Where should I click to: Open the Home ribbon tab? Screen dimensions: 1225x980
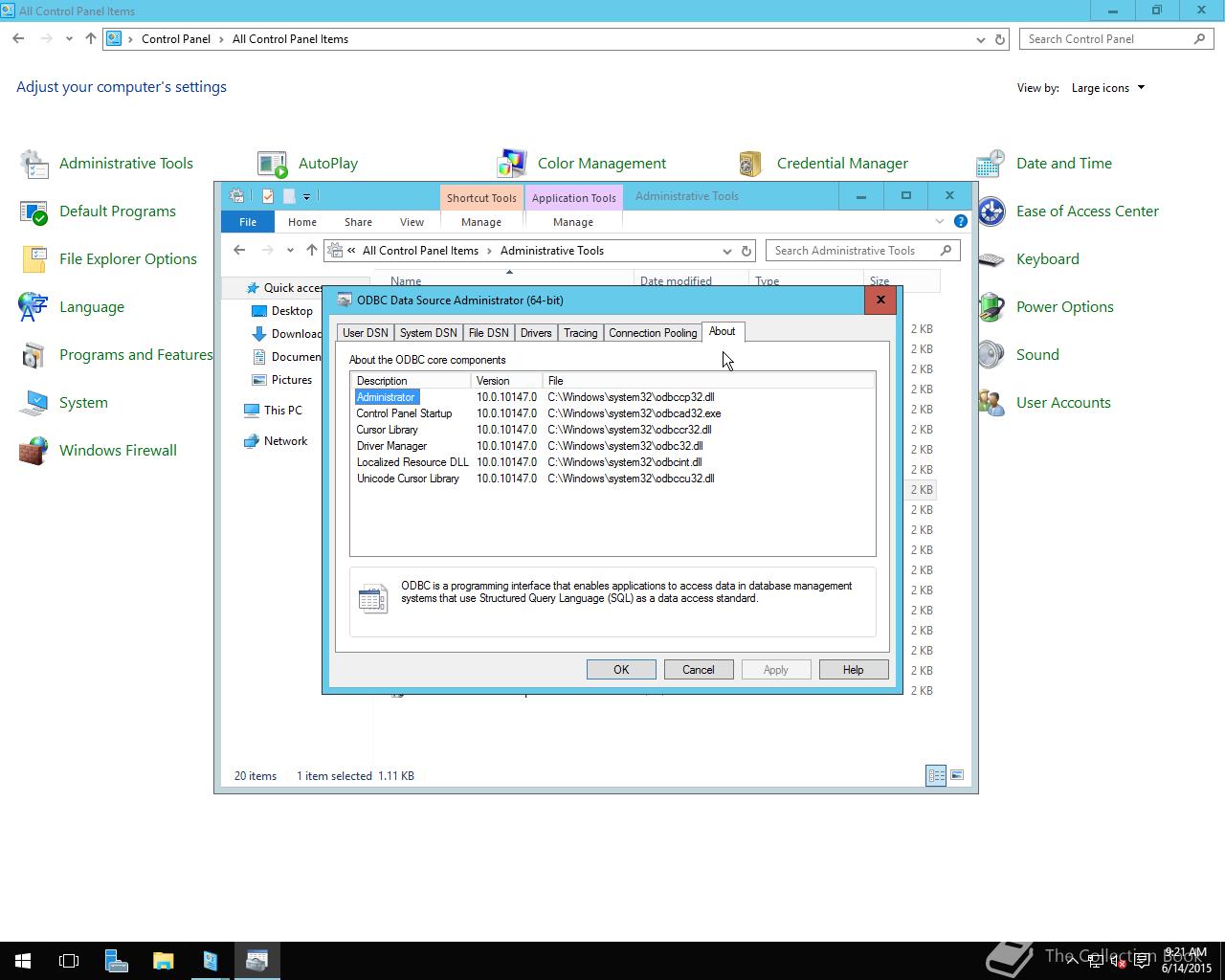point(302,222)
